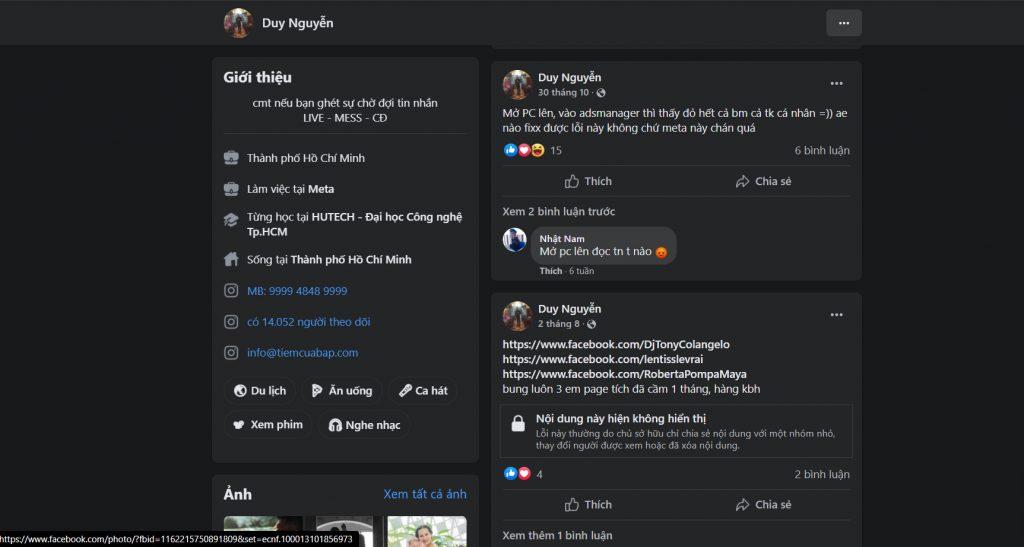
Task: Open the first photo thumbnail in Ảnh
Action: coord(263,531)
